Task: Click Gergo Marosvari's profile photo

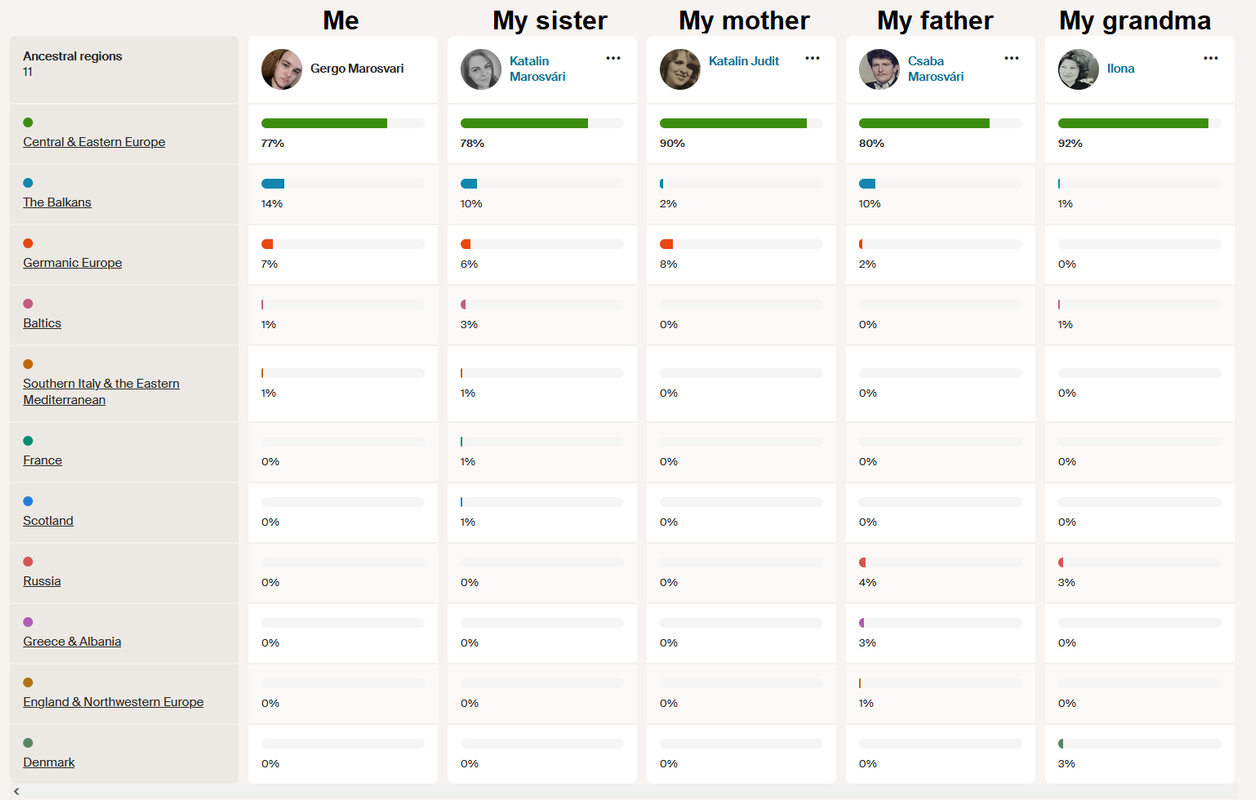Action: tap(281, 69)
